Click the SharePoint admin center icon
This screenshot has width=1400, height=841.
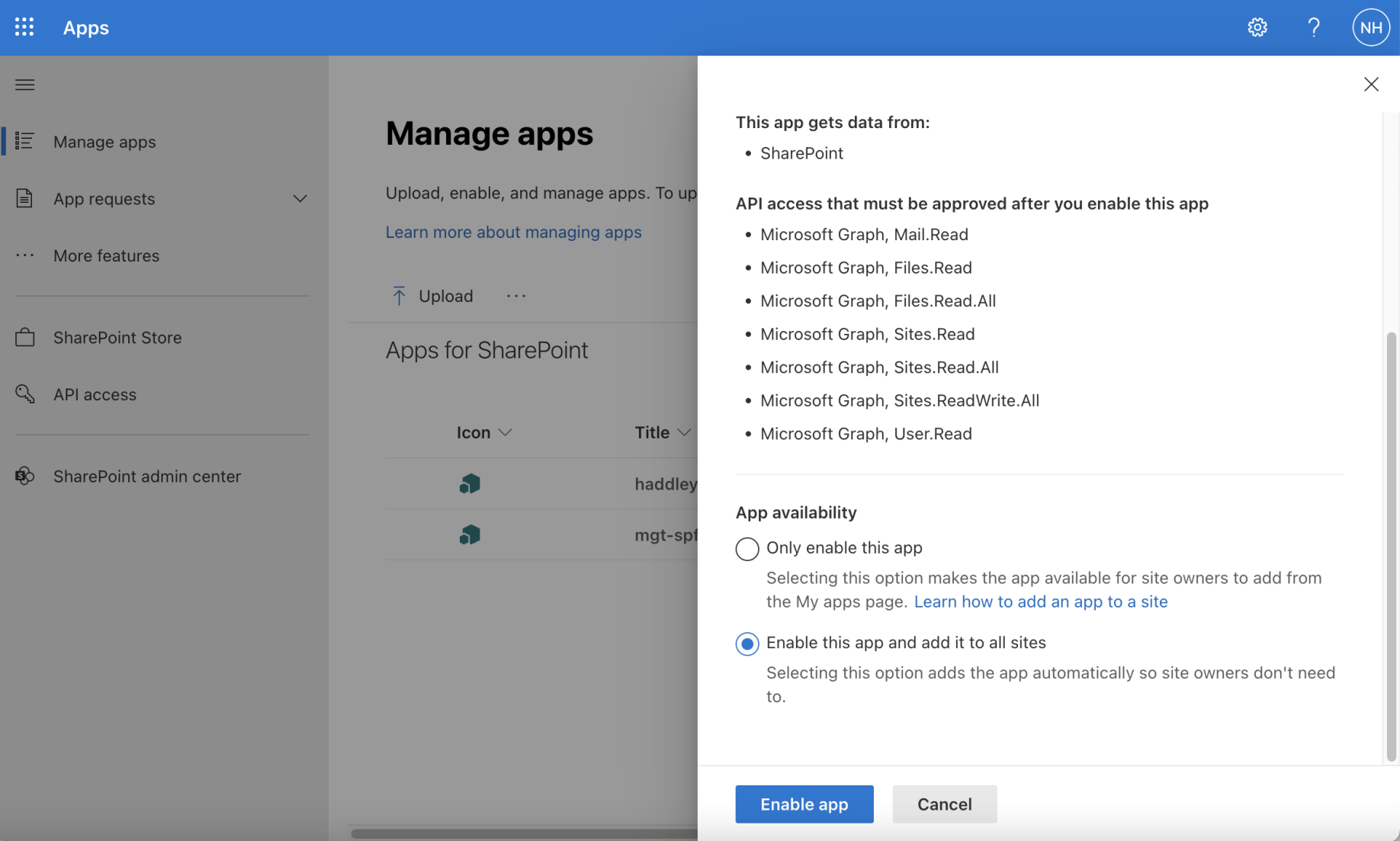tap(24, 476)
